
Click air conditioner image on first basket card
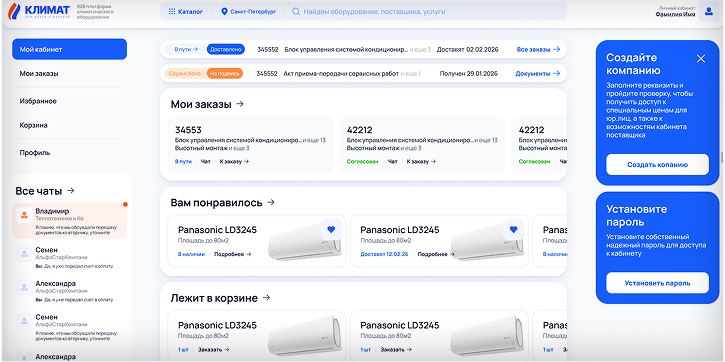pyautogui.click(x=305, y=336)
